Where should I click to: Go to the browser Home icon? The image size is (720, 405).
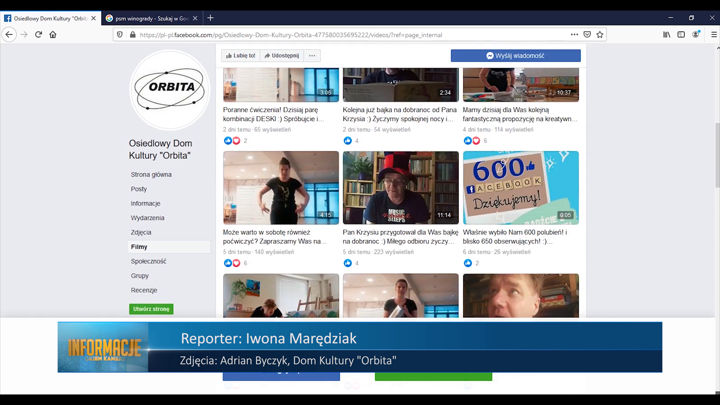tap(54, 34)
